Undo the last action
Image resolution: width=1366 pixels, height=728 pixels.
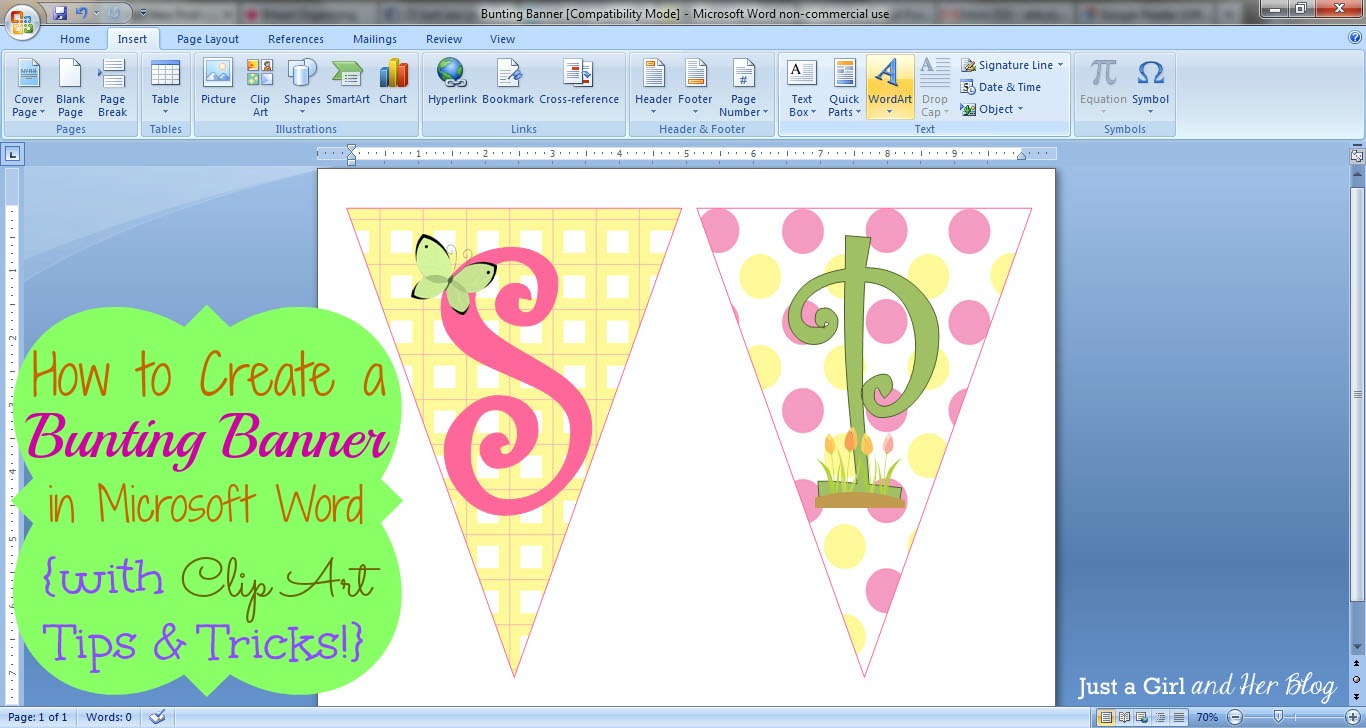coord(82,13)
